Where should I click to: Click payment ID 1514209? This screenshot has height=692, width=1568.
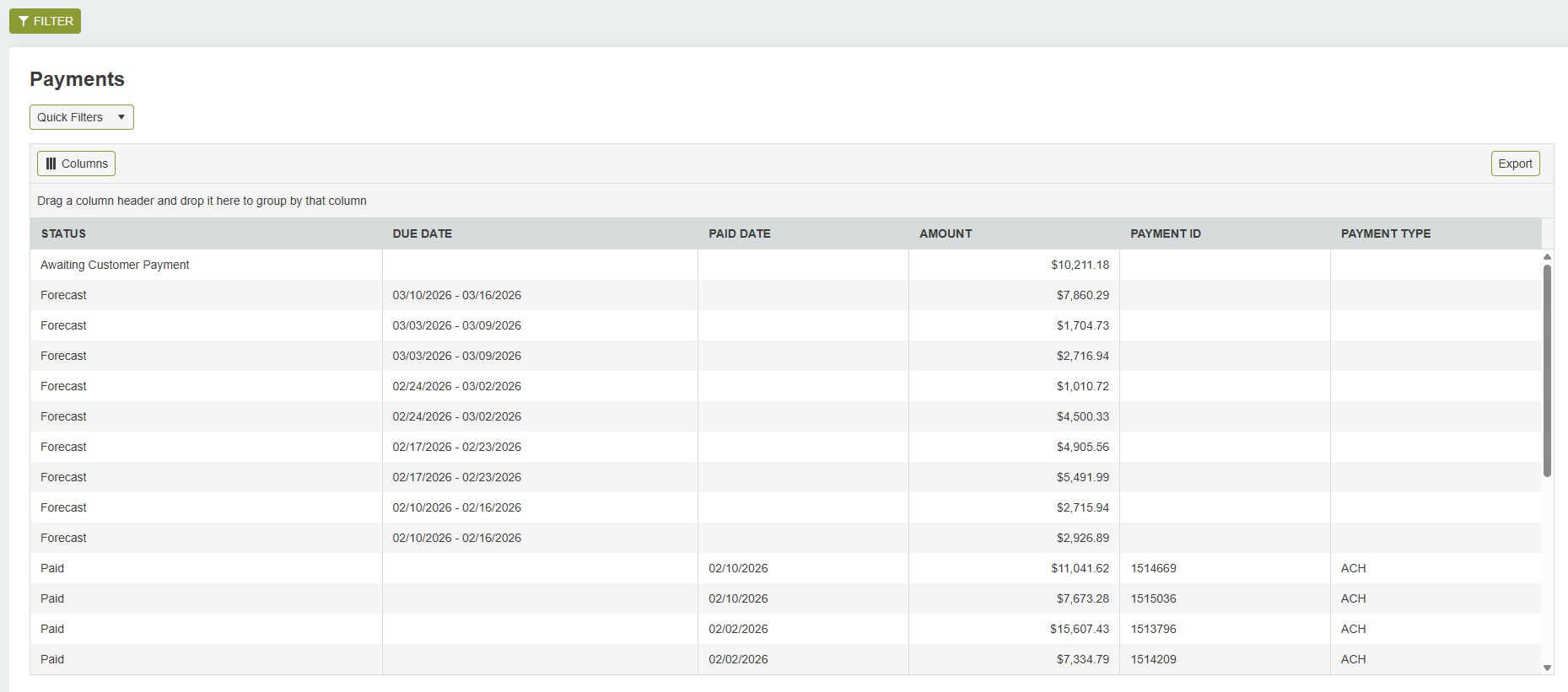1153,659
